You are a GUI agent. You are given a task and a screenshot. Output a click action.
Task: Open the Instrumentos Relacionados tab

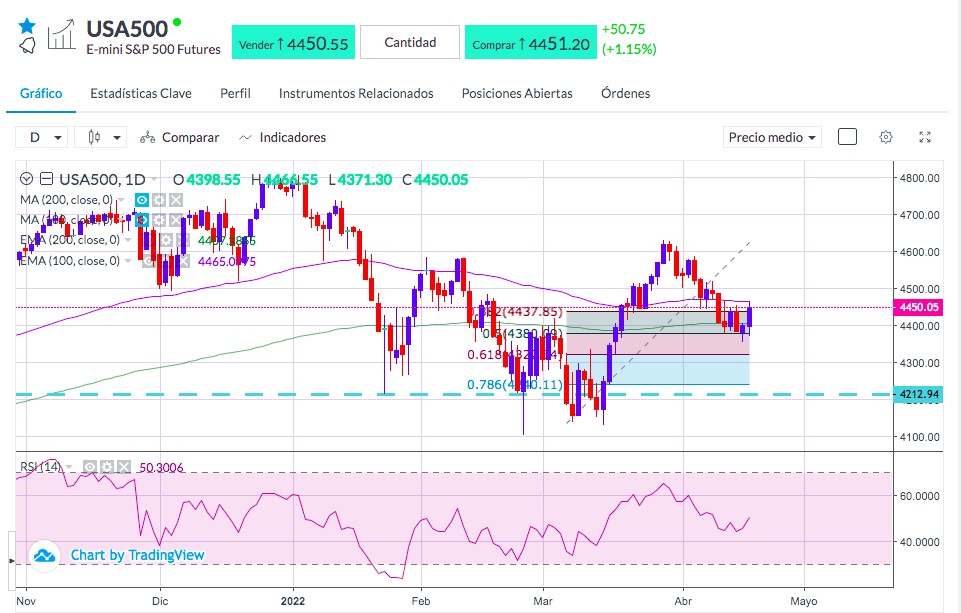point(356,93)
